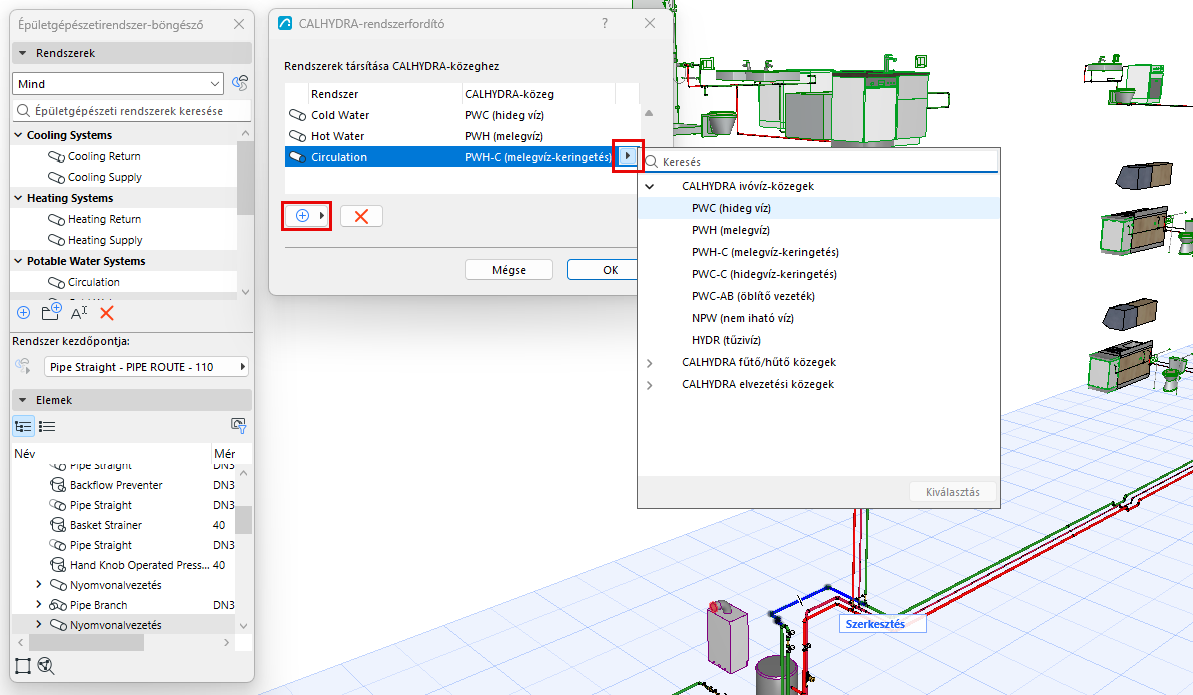
Task: Click the element filter icon in Elemek section
Action: coord(238,426)
